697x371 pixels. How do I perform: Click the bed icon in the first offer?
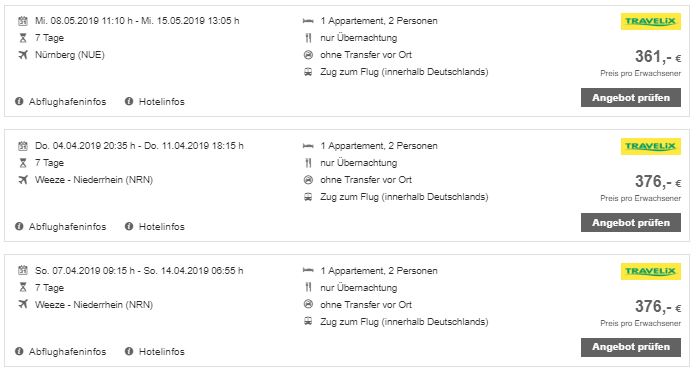pyautogui.click(x=308, y=21)
